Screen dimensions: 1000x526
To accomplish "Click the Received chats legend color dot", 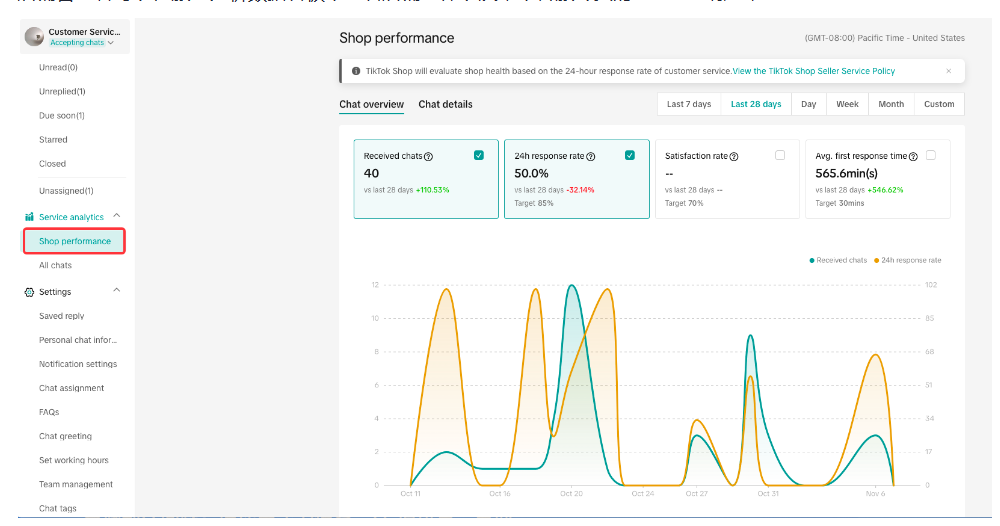I will point(812,260).
